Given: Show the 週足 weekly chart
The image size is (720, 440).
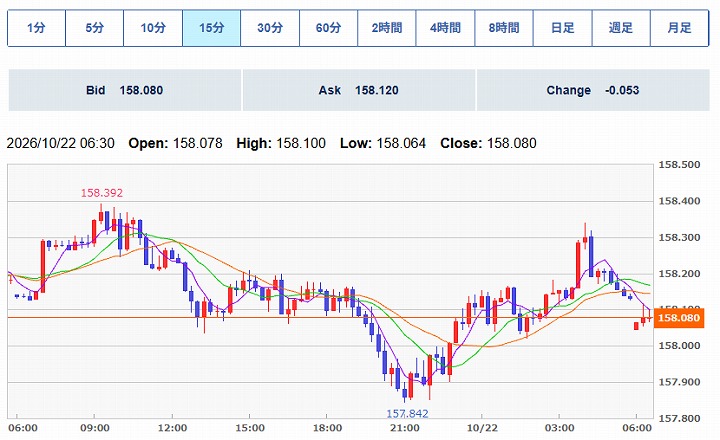Looking at the screenshot, I should tap(621, 28).
